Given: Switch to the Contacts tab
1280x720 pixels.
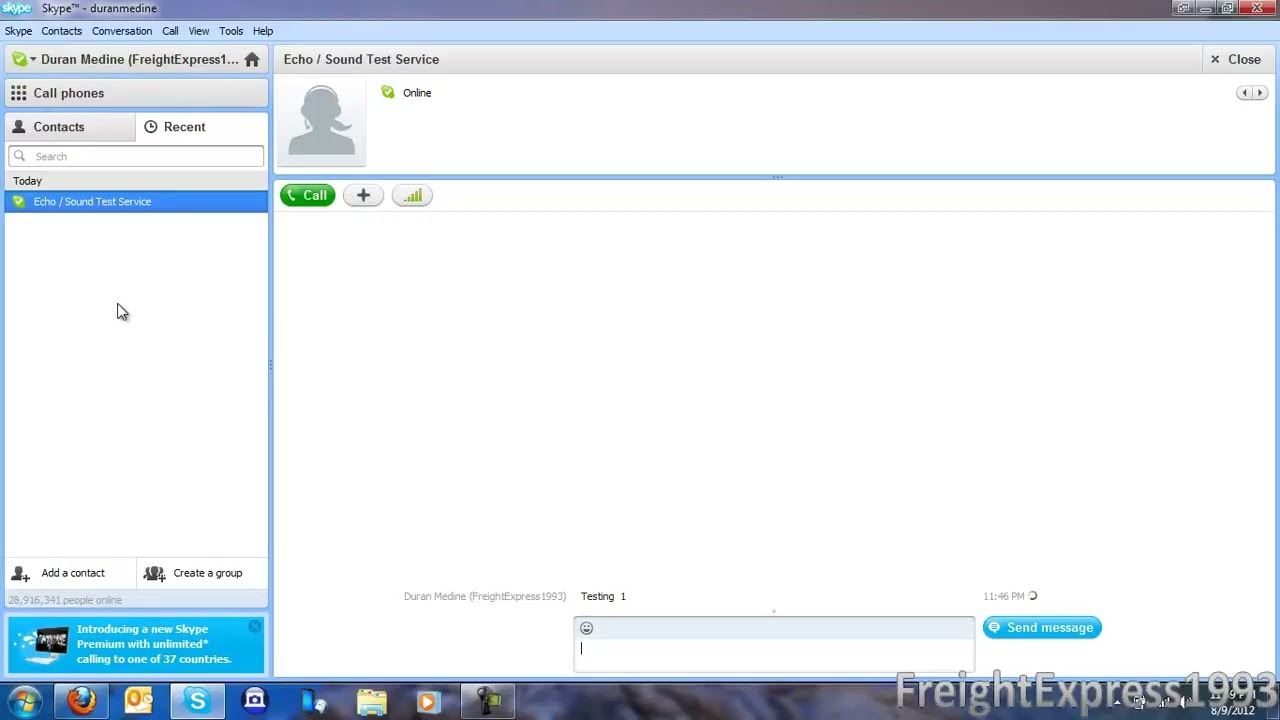Looking at the screenshot, I should (x=70, y=127).
